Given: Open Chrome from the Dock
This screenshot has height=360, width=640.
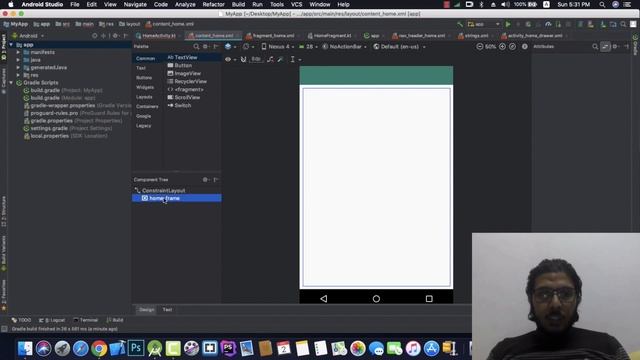Looking at the screenshot, I should click(x=99, y=349).
